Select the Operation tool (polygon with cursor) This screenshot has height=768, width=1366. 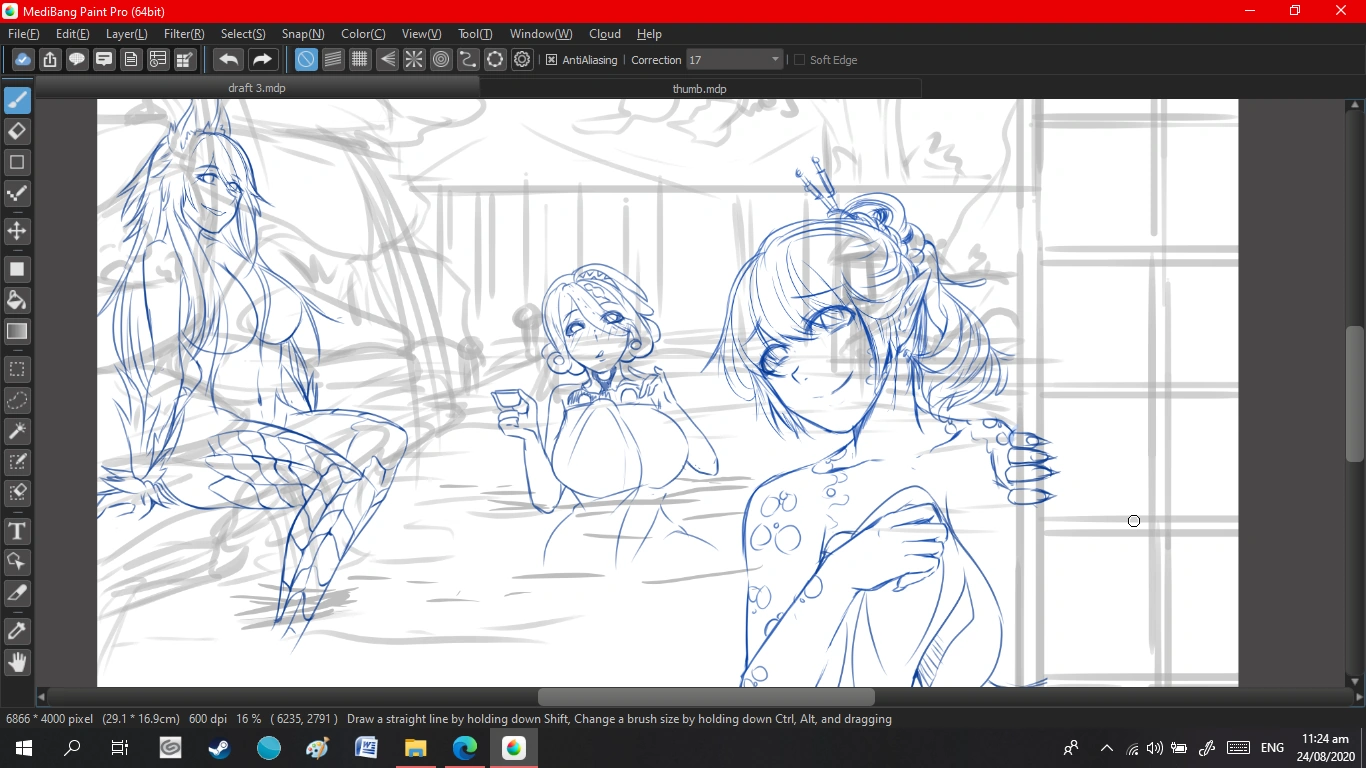17,562
